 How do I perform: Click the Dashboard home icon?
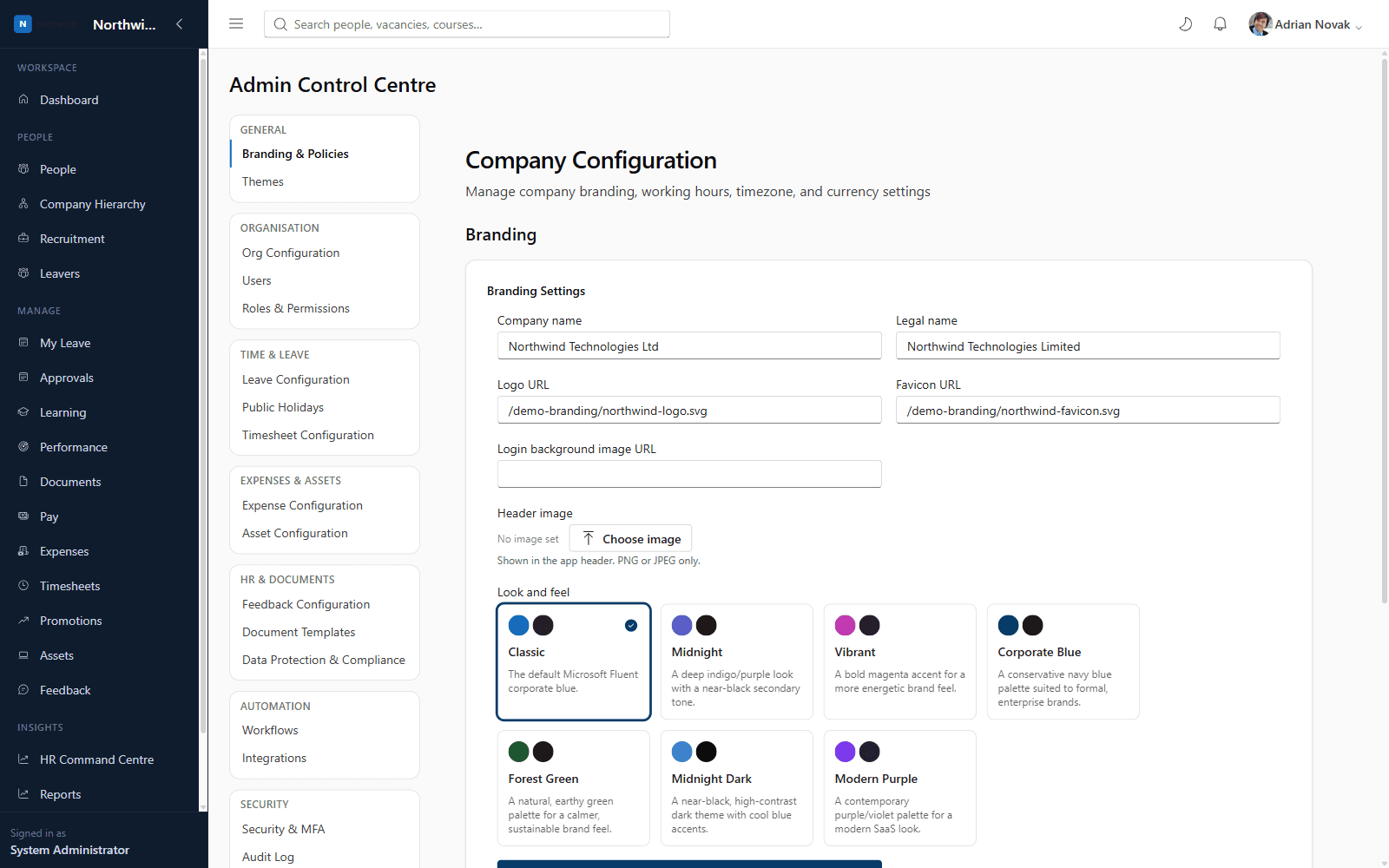[23, 100]
